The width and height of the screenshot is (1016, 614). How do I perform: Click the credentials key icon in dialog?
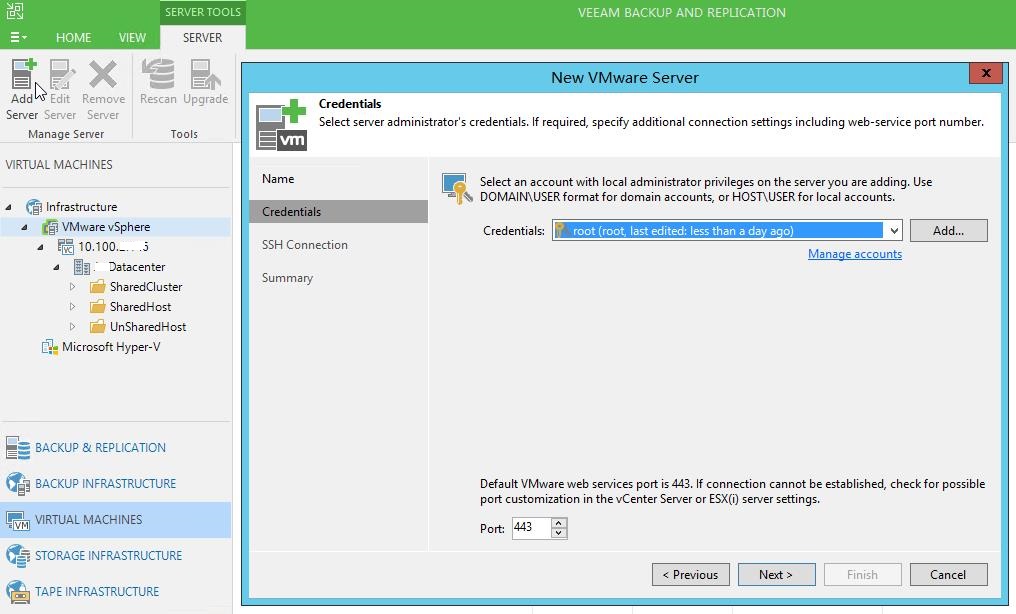457,188
